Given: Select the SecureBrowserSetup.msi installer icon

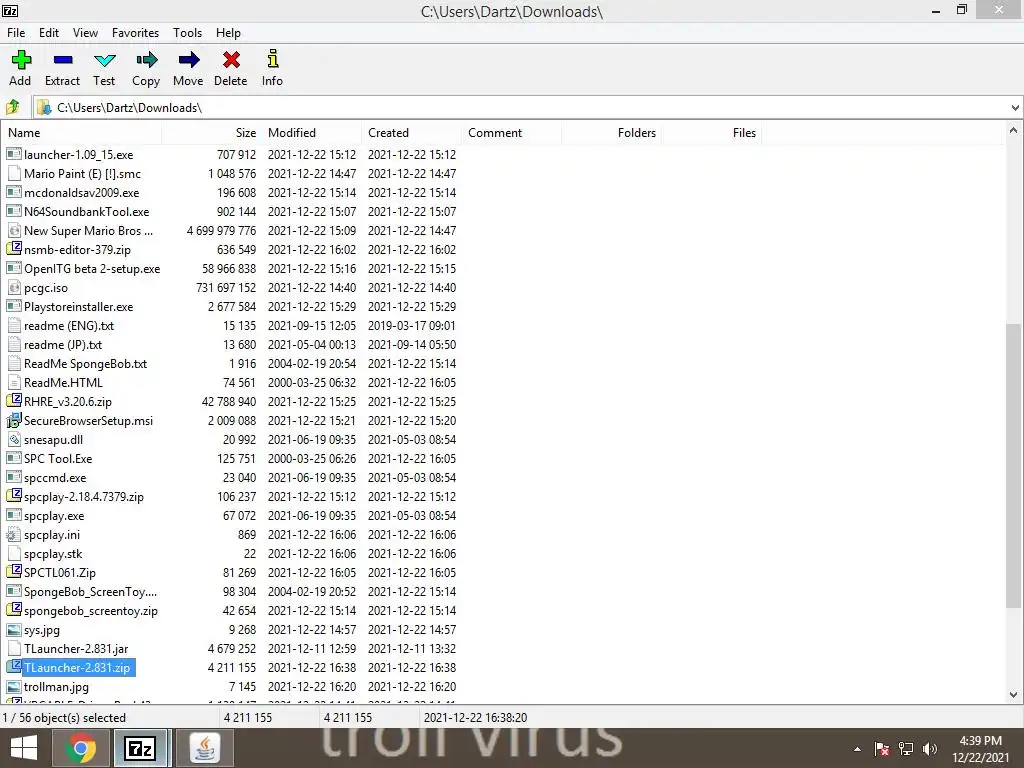Looking at the screenshot, I should tap(14, 421).
